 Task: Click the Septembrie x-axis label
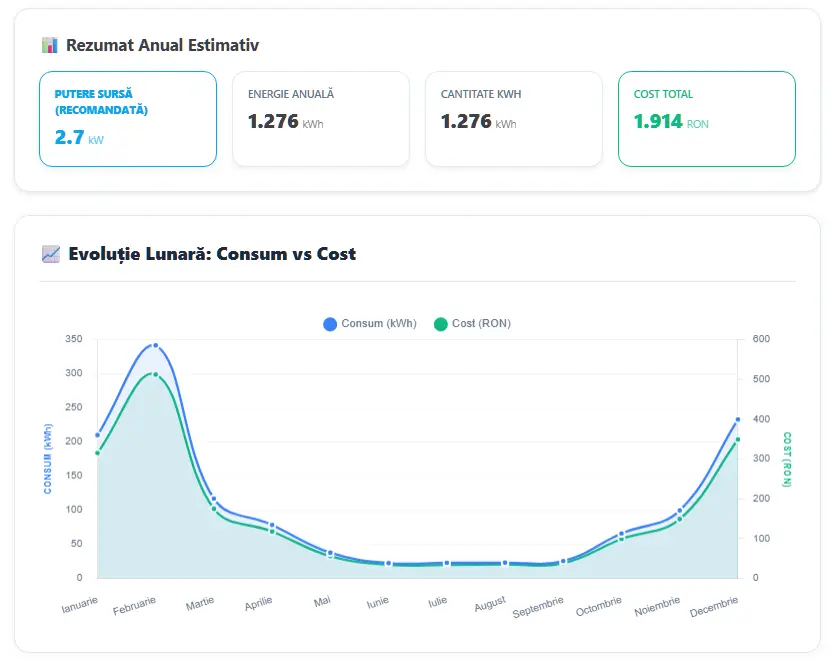[538, 607]
